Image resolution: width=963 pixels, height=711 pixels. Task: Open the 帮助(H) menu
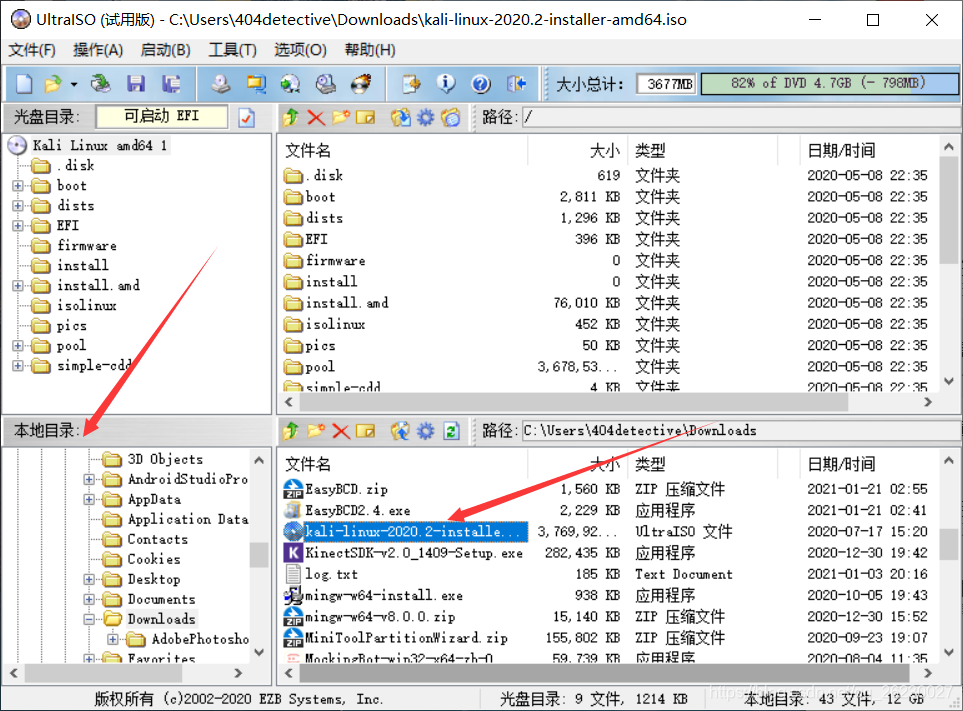pyautogui.click(x=370, y=50)
